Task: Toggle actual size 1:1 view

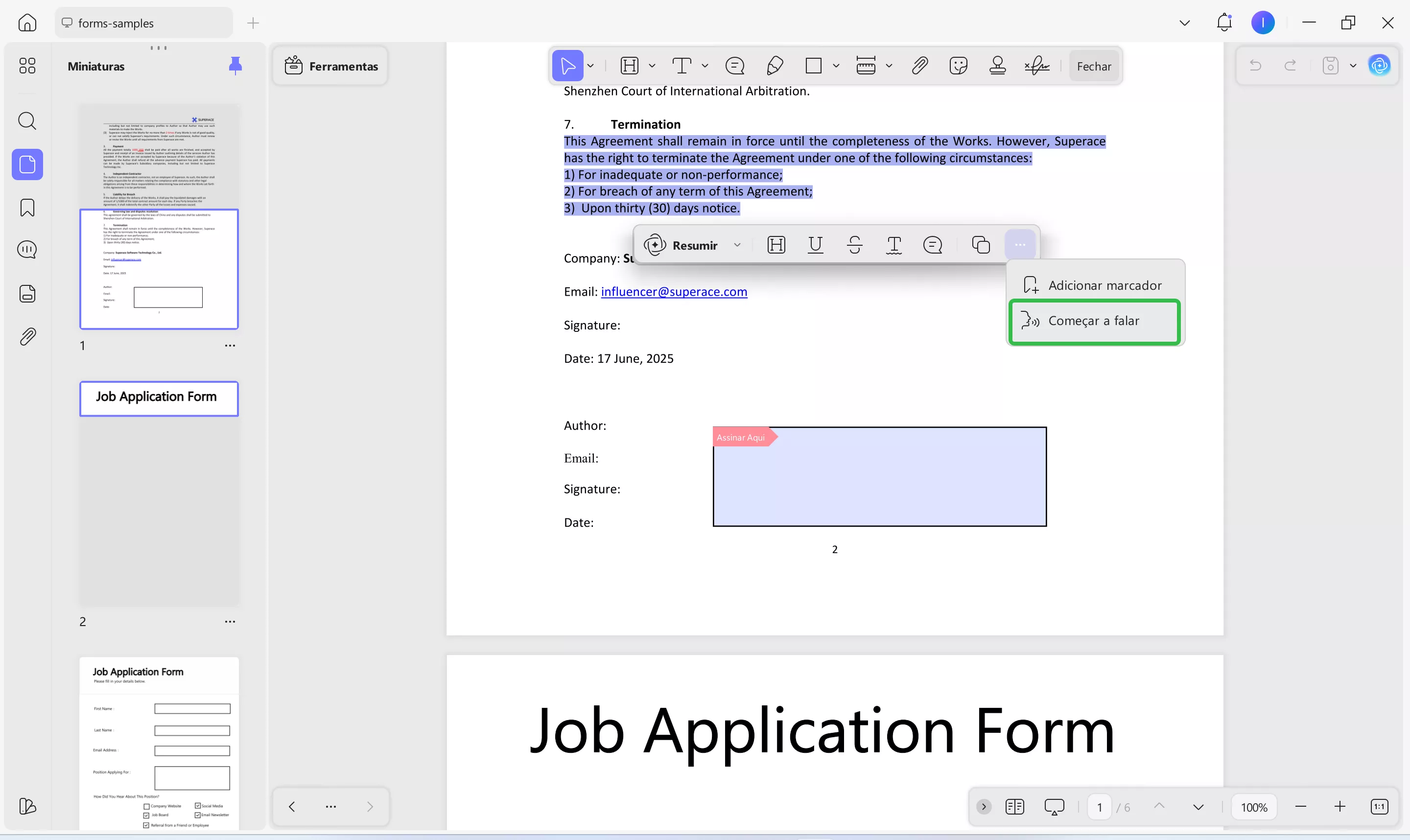Action: click(1379, 807)
